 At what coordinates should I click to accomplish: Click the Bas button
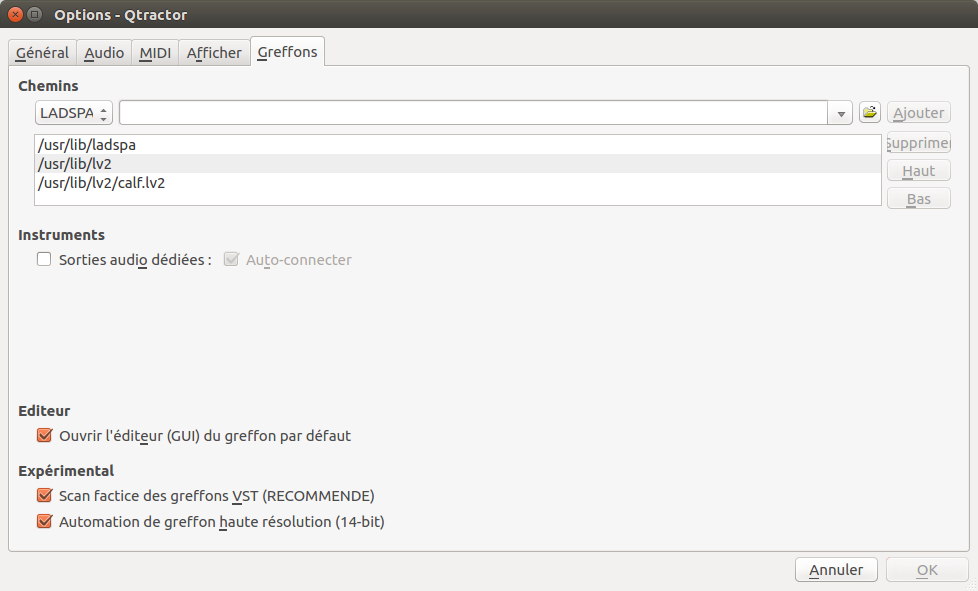point(918,199)
